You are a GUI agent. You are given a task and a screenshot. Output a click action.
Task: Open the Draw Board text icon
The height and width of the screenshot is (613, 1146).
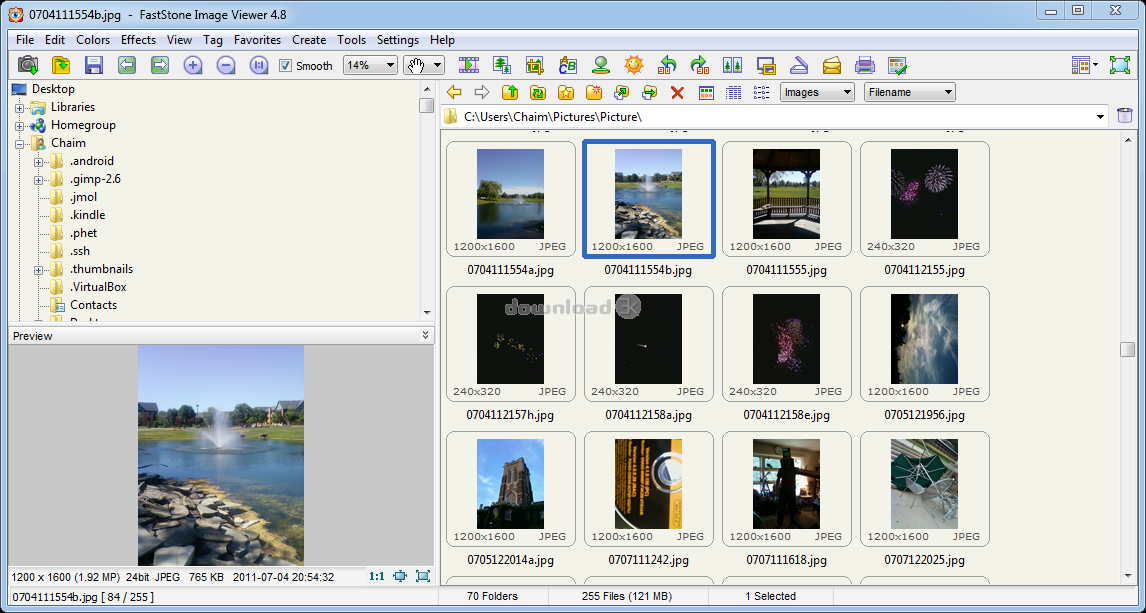pos(568,65)
